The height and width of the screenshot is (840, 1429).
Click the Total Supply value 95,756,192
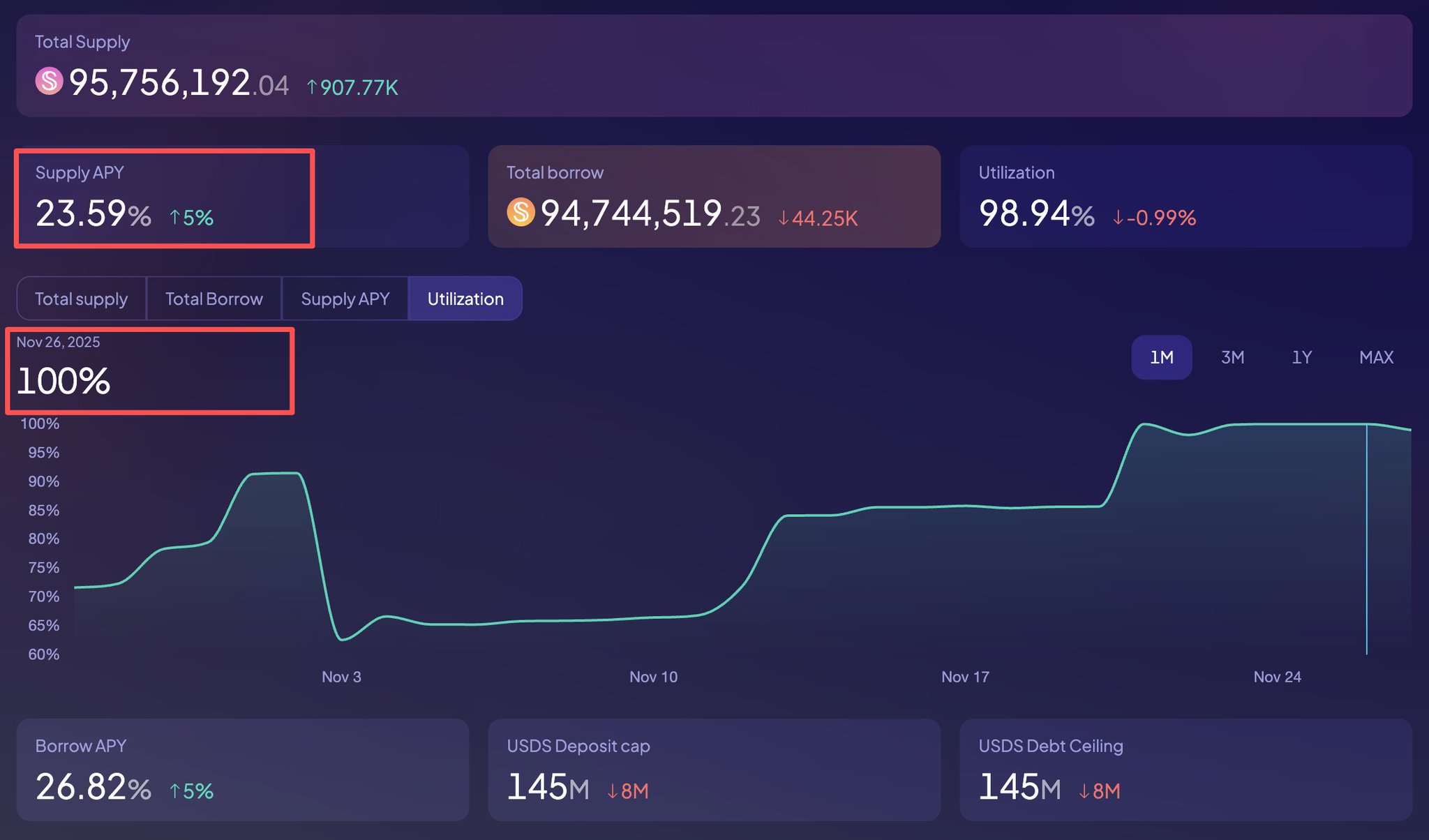160,83
